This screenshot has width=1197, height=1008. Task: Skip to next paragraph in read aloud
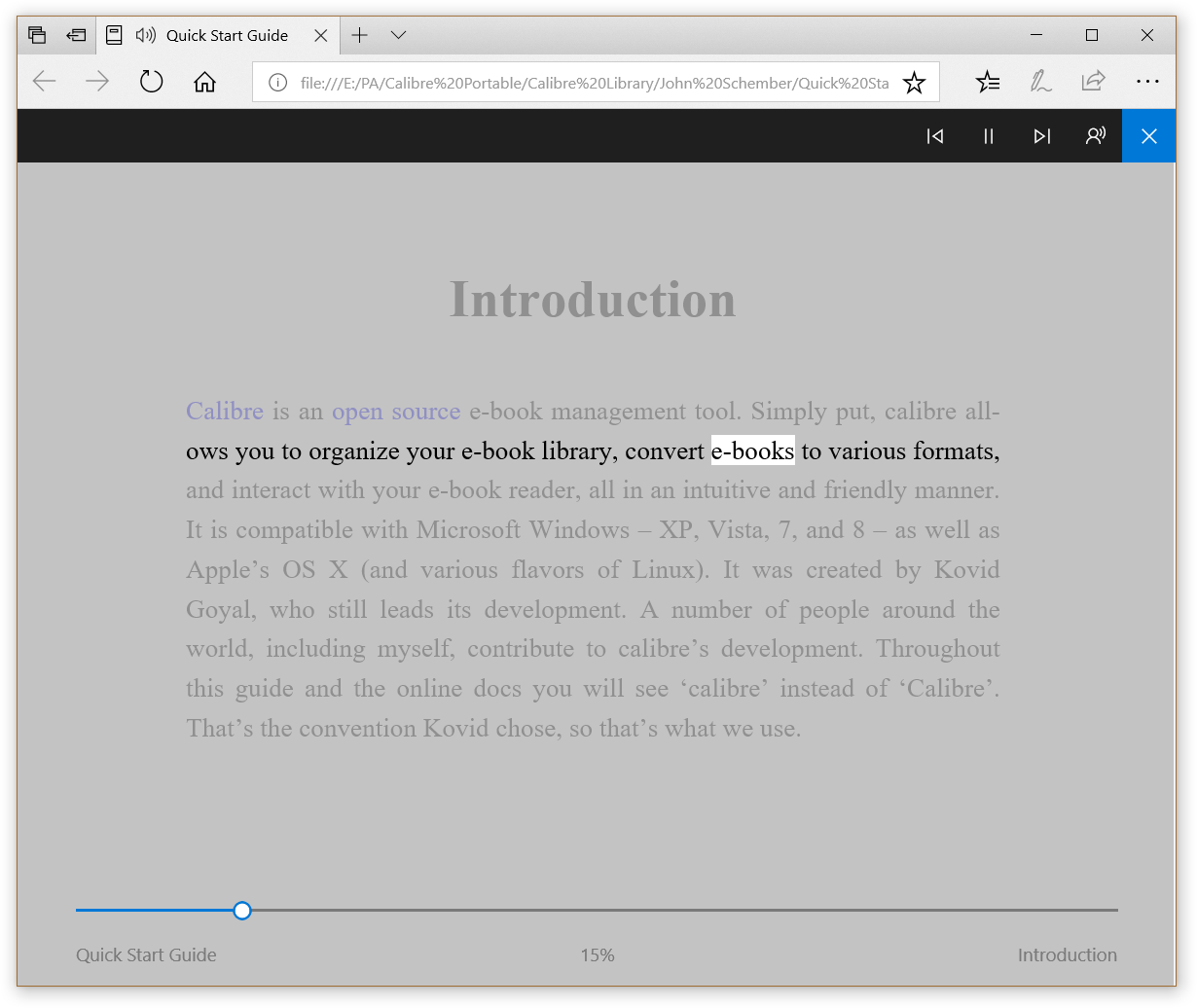coord(1042,136)
